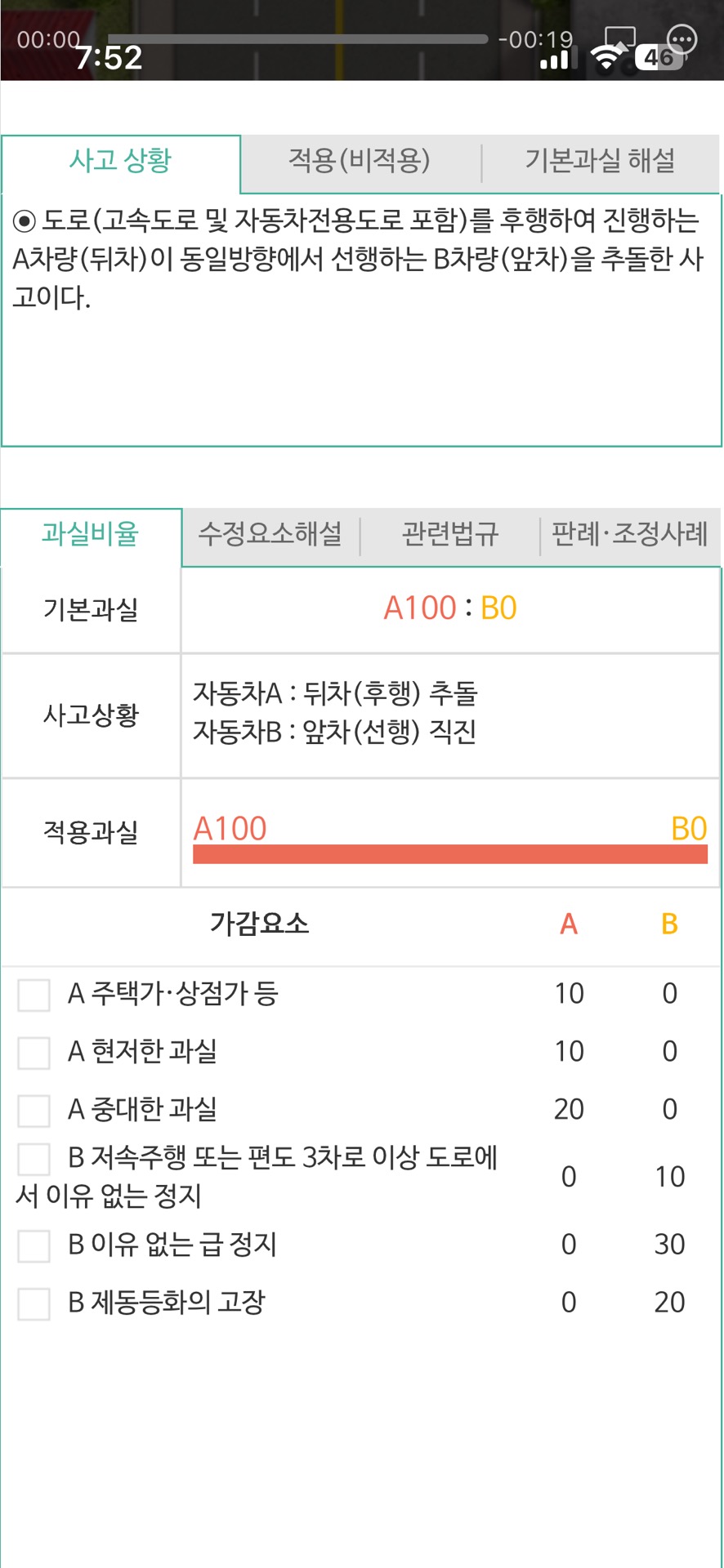Switch to the 사고 상황 tab
The width and height of the screenshot is (724, 1568).
121,161
